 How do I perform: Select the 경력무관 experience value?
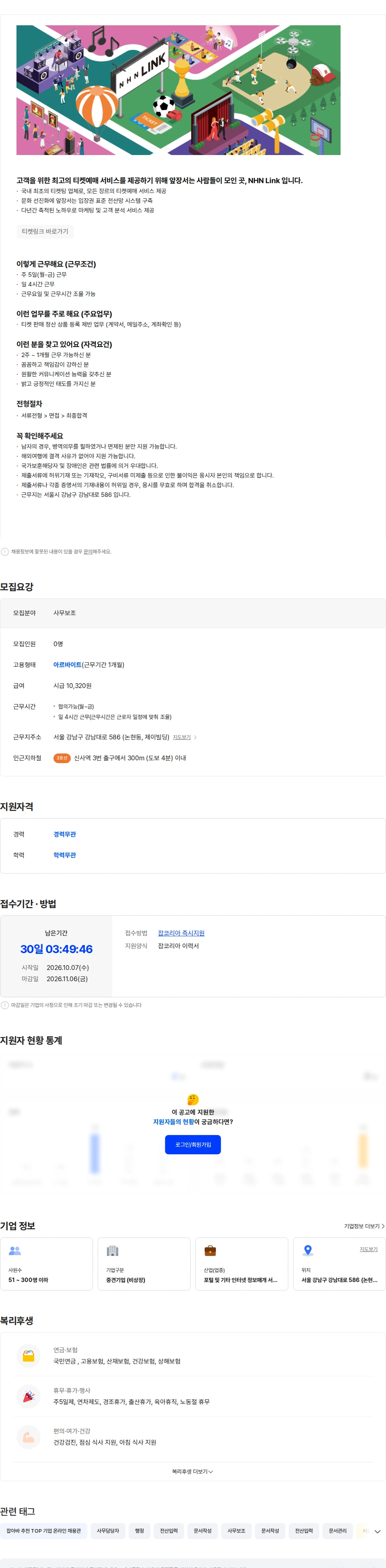pos(65,834)
